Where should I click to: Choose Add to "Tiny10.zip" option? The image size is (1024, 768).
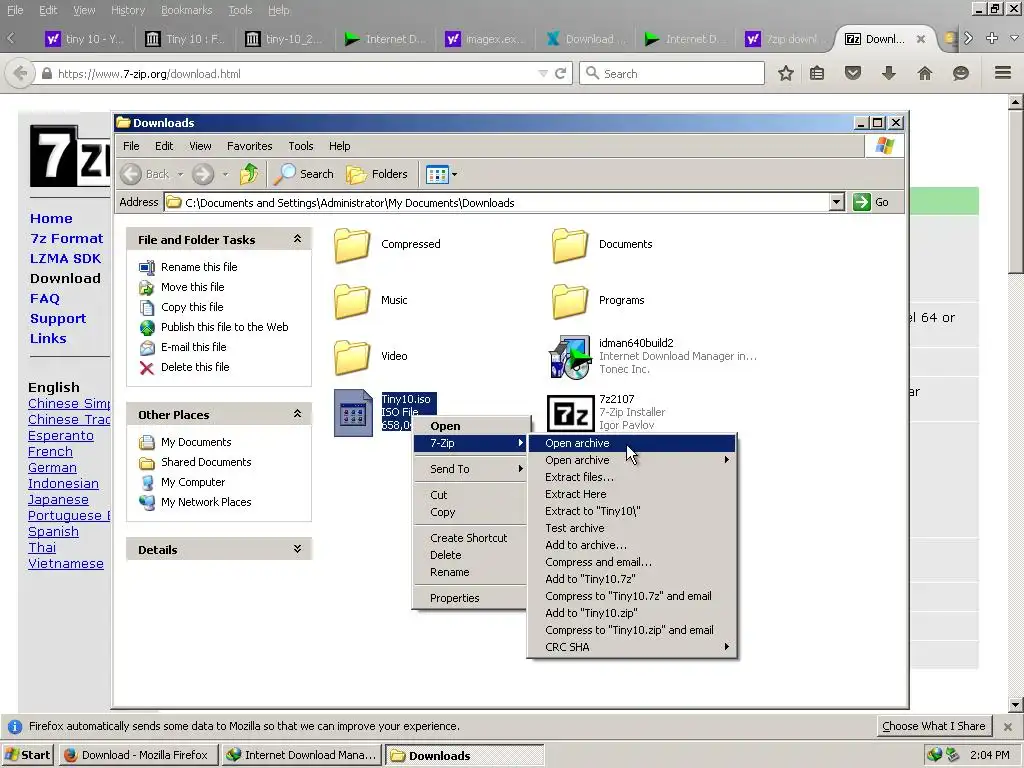coord(632,613)
